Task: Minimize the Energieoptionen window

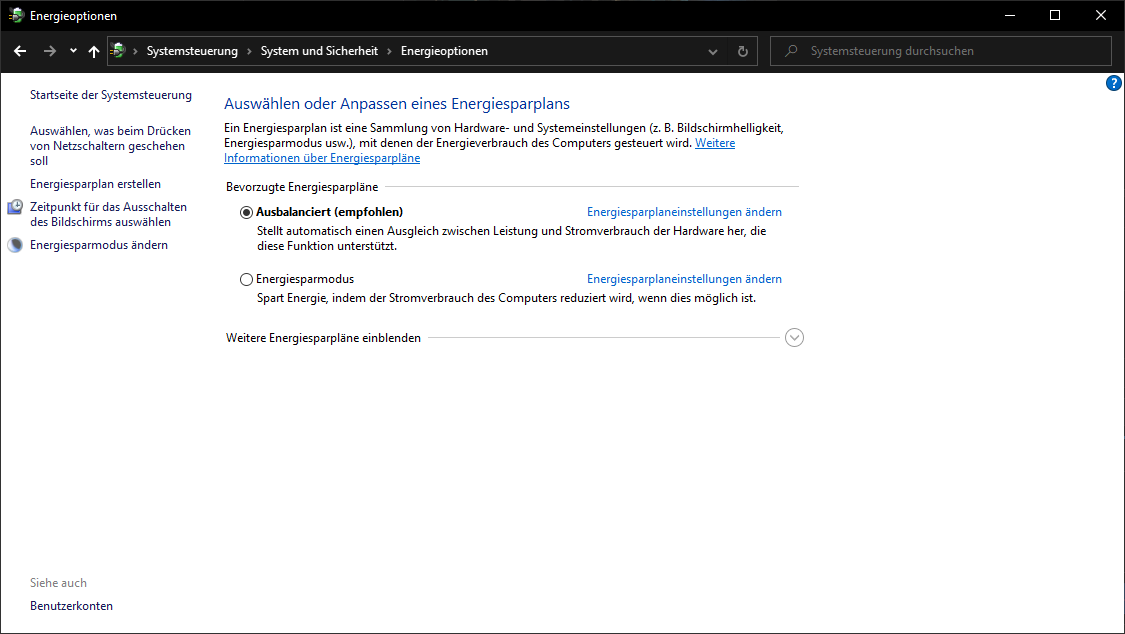Action: [1009, 15]
